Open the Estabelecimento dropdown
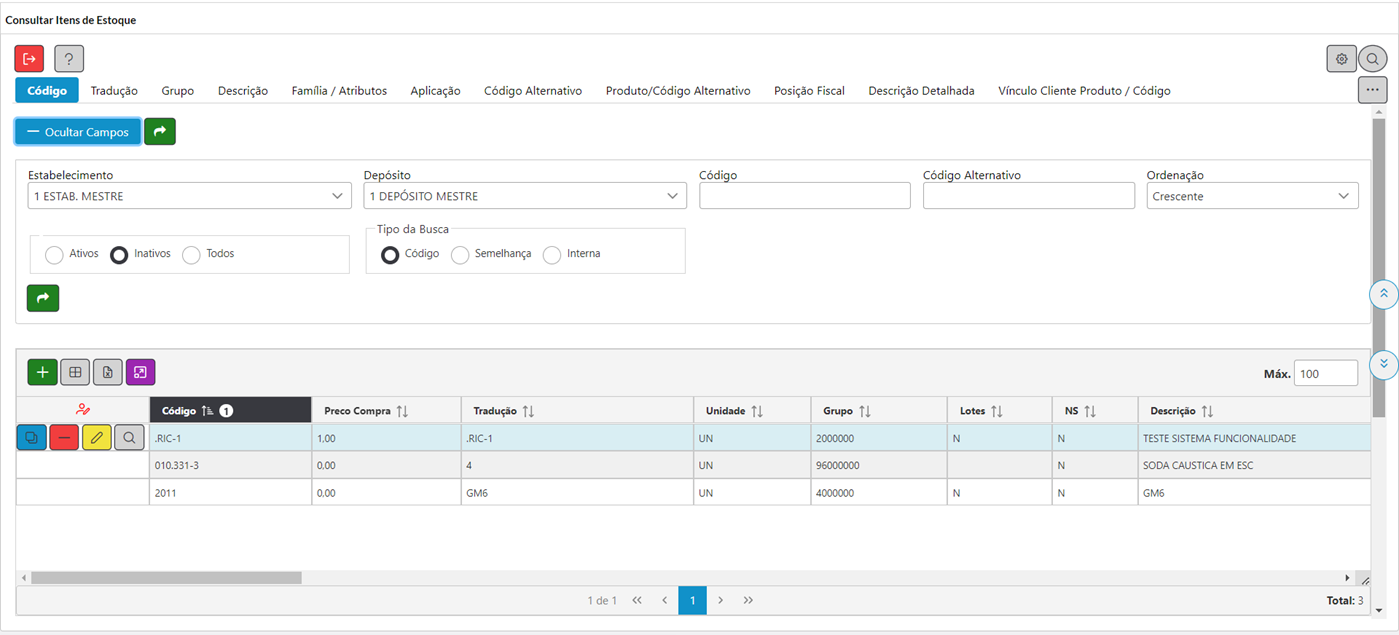 pos(189,196)
